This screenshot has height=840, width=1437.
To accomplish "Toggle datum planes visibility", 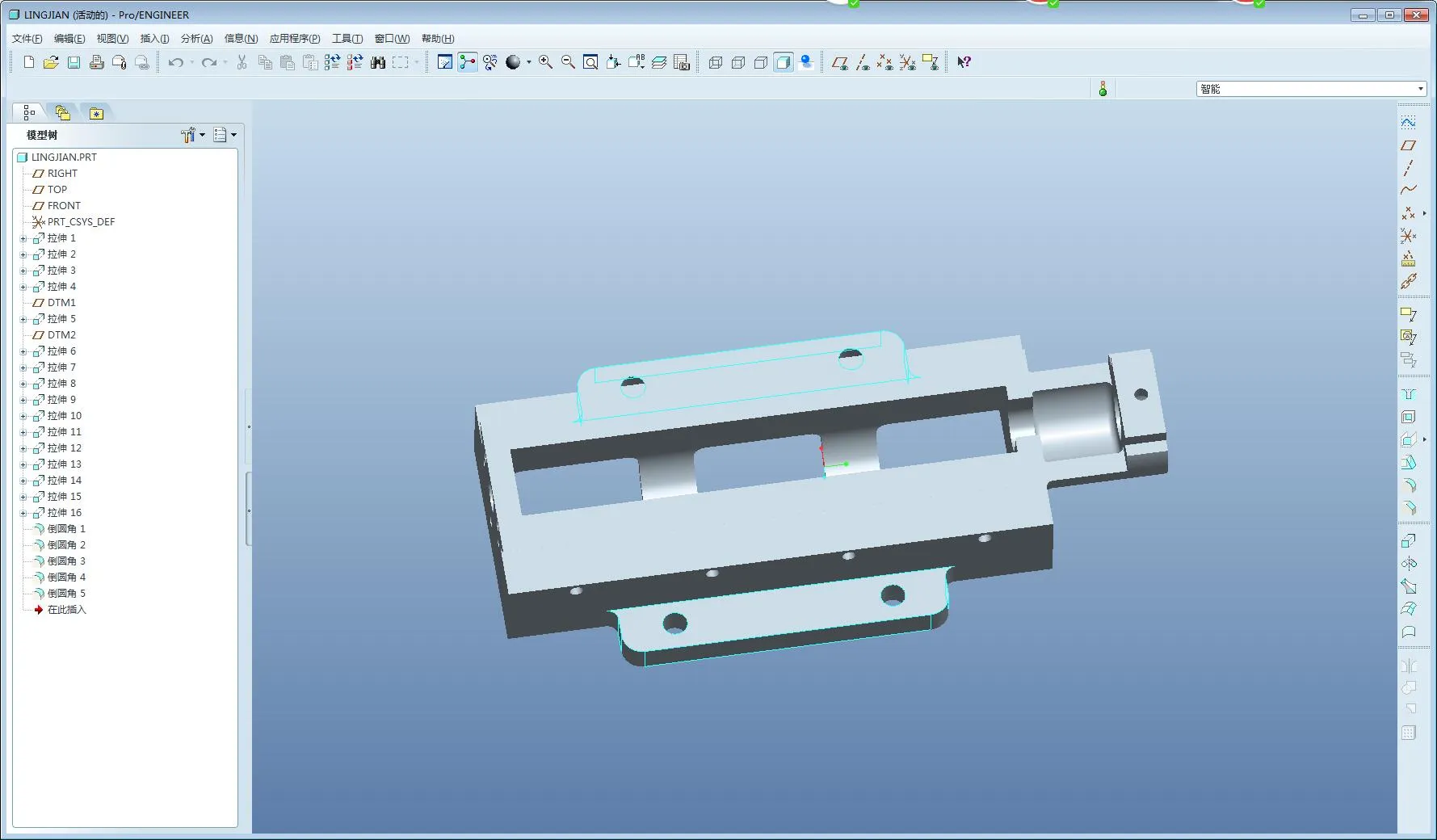I will [839, 62].
